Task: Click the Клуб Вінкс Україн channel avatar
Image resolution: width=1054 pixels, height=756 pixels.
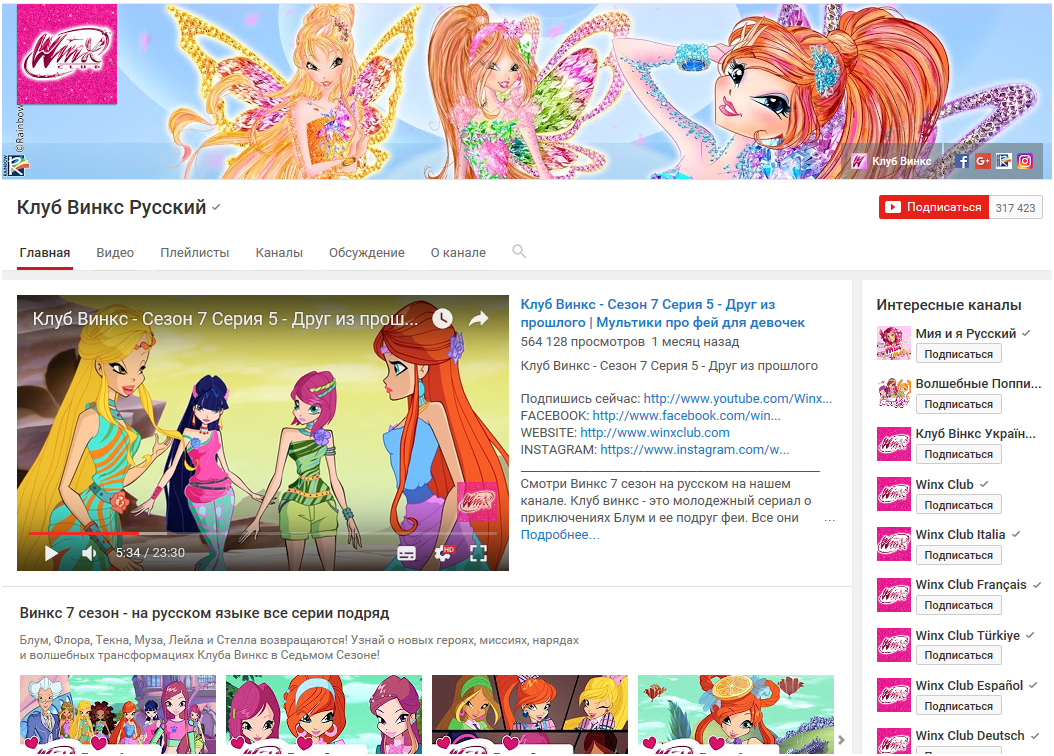Action: click(x=893, y=444)
